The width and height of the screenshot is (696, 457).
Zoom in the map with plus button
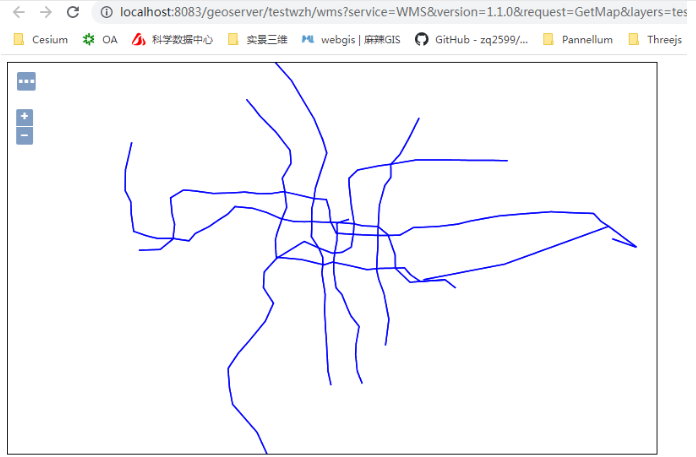(24, 117)
